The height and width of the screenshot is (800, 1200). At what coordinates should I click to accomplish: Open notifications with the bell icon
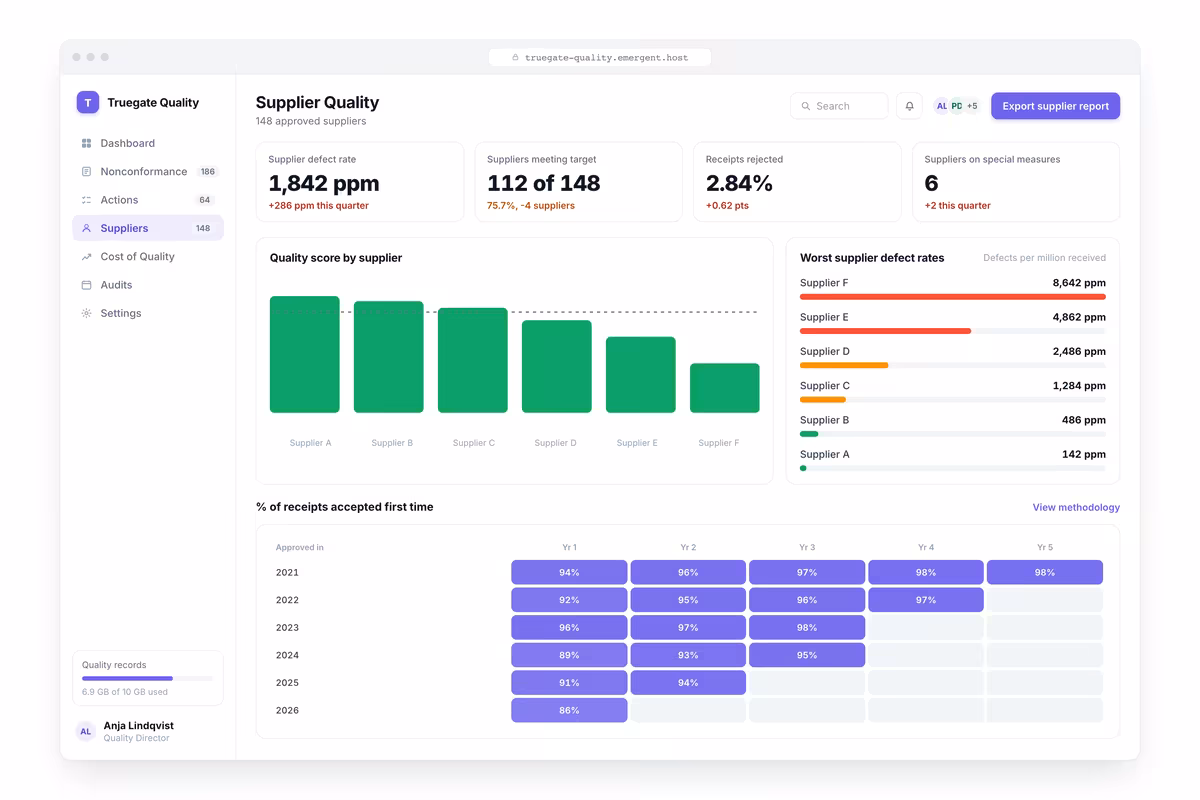click(909, 106)
